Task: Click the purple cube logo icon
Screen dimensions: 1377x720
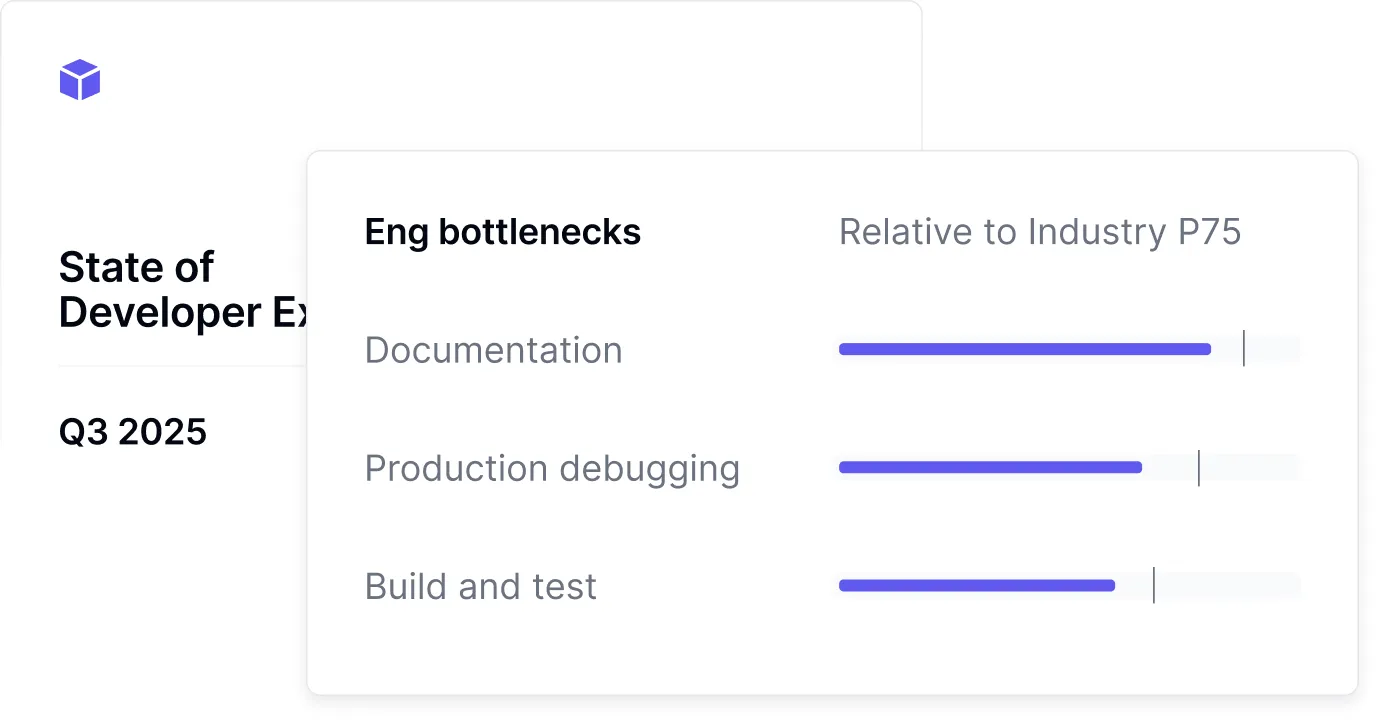Action: (80, 80)
